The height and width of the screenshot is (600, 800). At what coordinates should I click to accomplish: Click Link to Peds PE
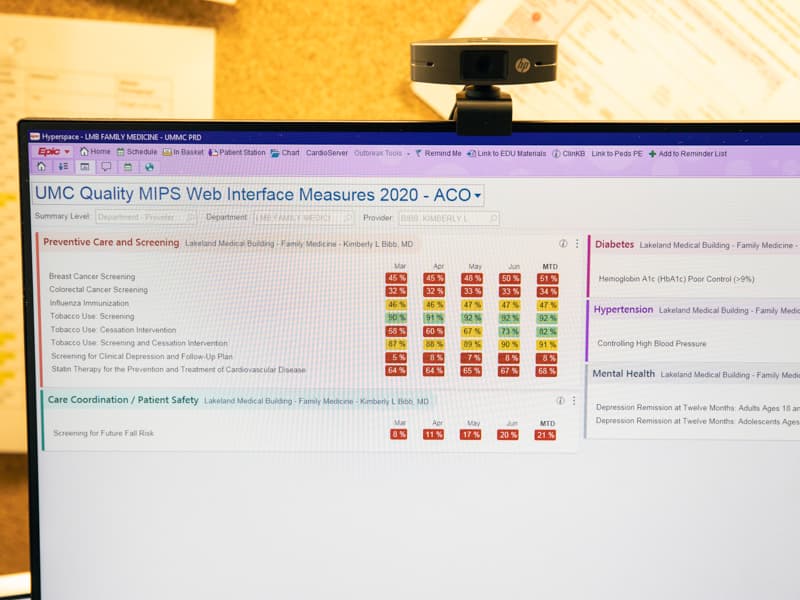tap(617, 154)
